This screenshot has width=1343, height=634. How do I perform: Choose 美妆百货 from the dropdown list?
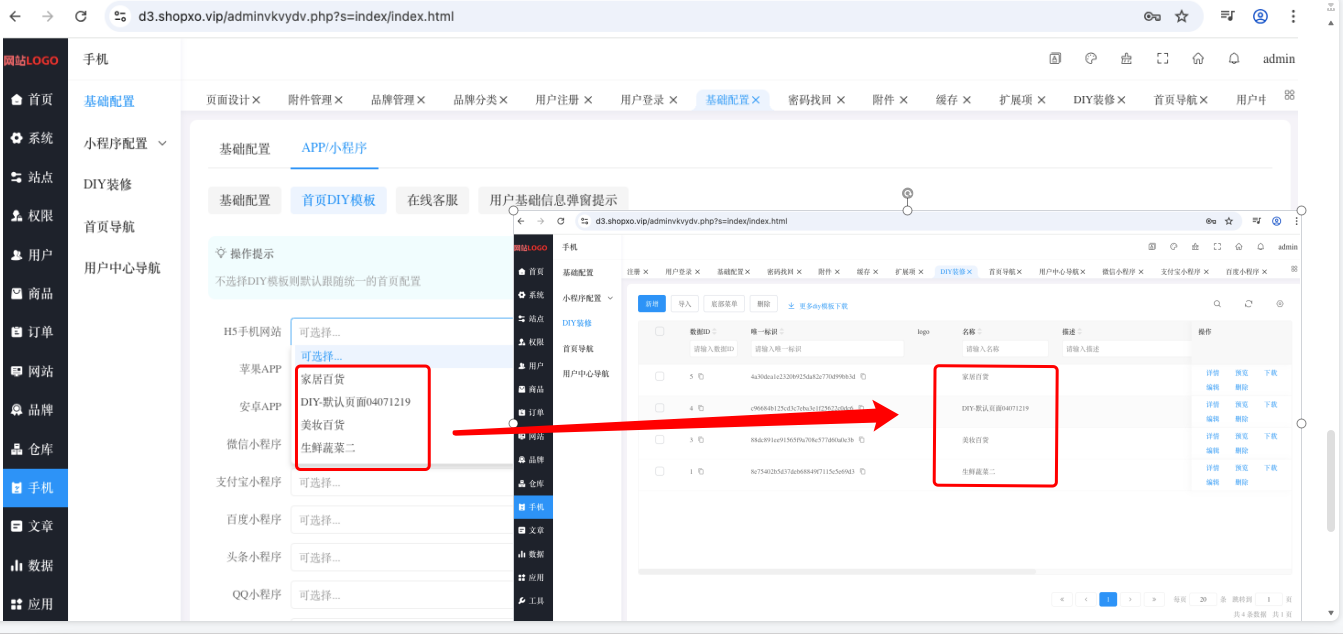tap(322, 425)
